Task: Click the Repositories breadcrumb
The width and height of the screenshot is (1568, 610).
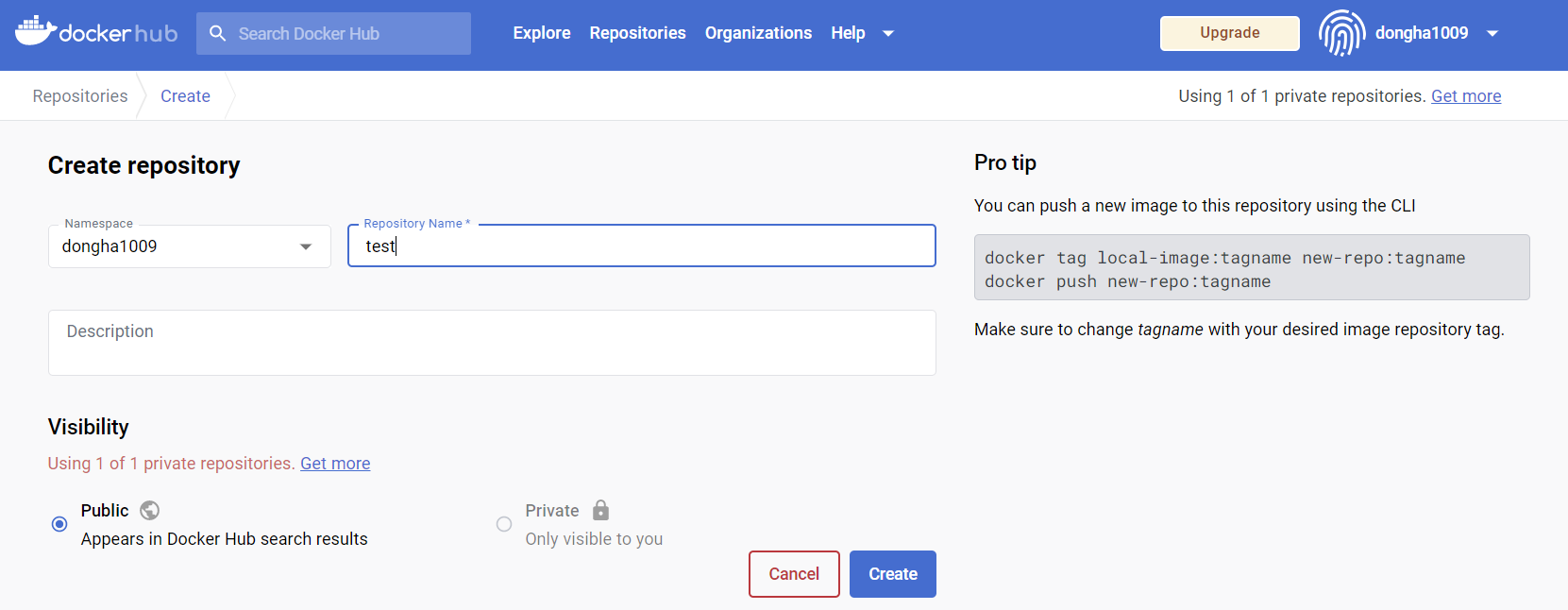Action: point(80,96)
